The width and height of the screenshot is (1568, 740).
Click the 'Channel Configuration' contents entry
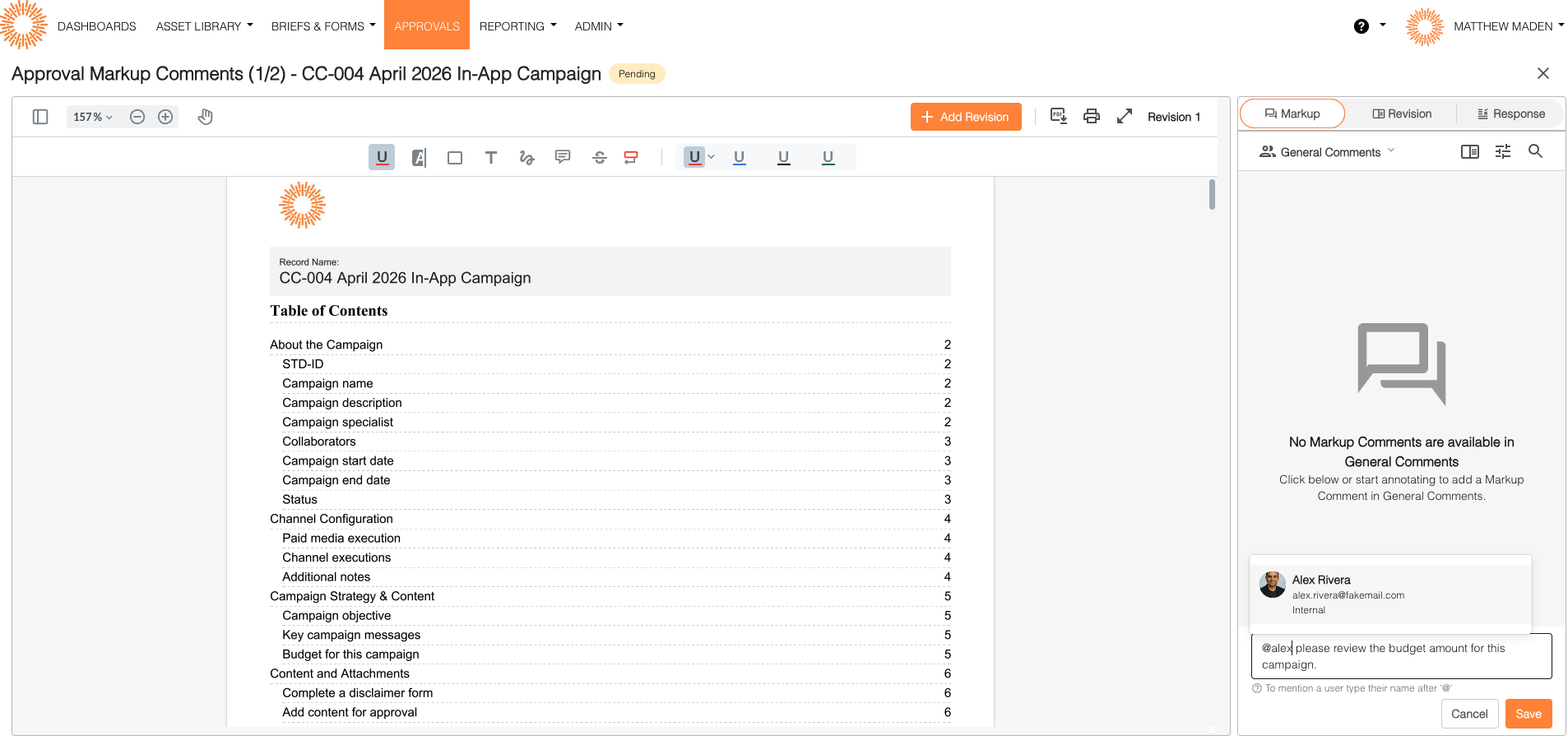point(332,519)
